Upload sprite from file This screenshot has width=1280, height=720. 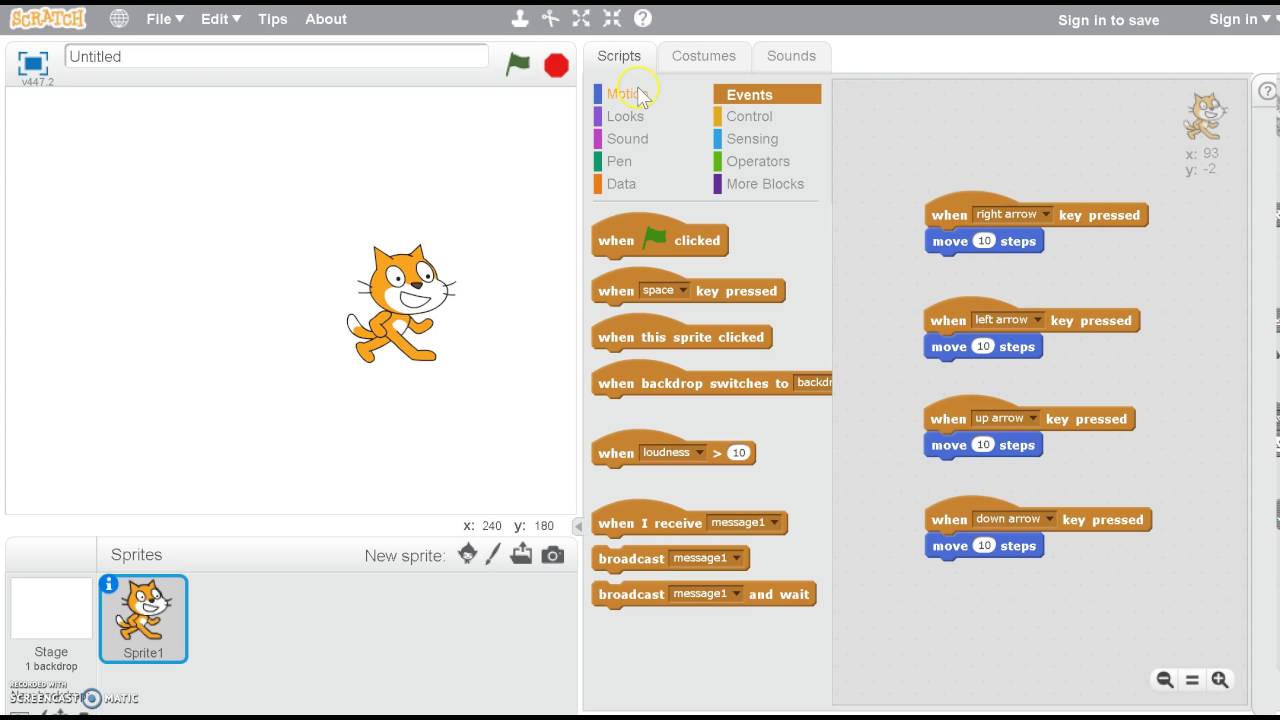click(521, 554)
